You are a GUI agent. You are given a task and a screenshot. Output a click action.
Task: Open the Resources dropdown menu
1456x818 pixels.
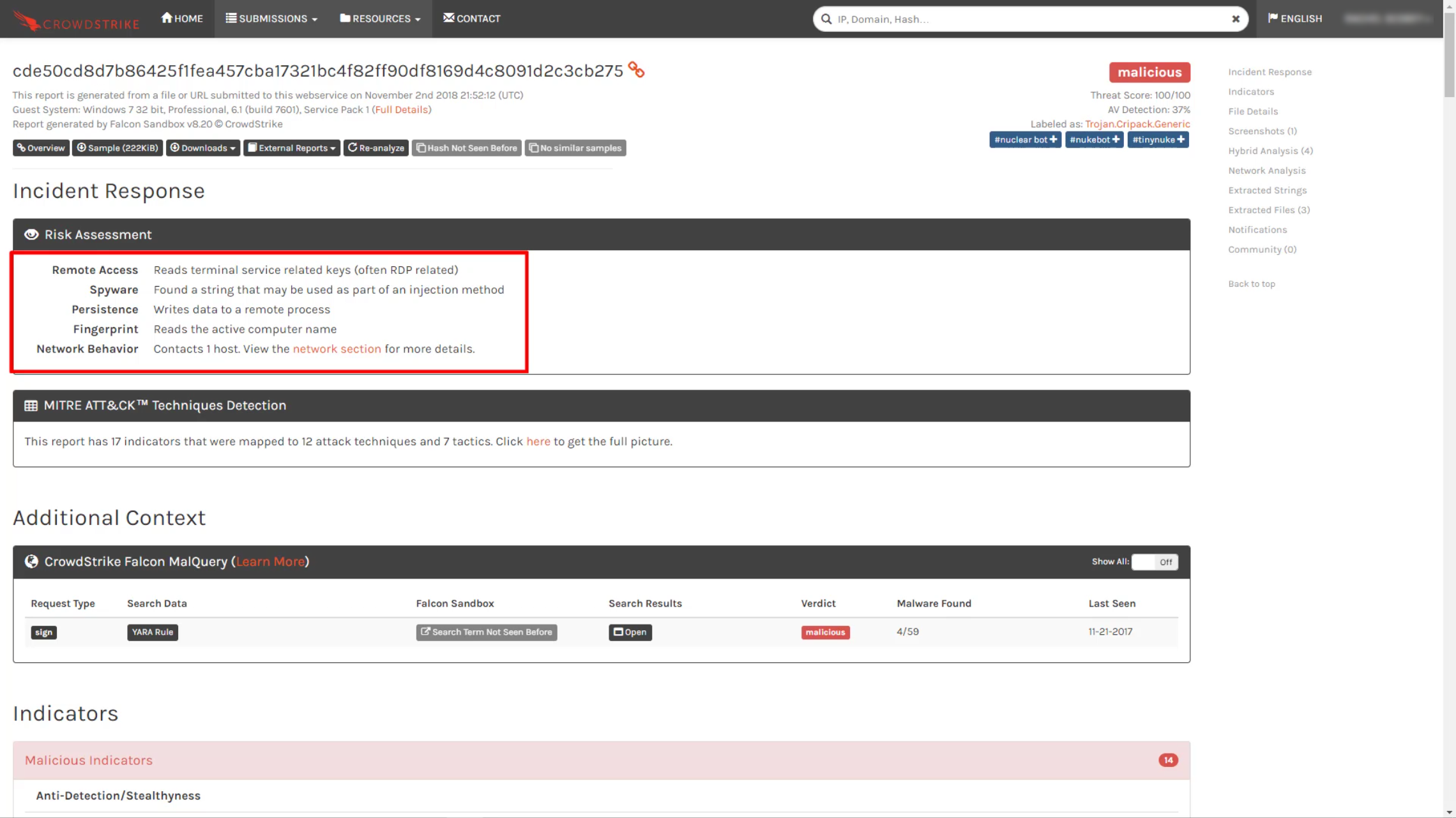click(x=380, y=19)
